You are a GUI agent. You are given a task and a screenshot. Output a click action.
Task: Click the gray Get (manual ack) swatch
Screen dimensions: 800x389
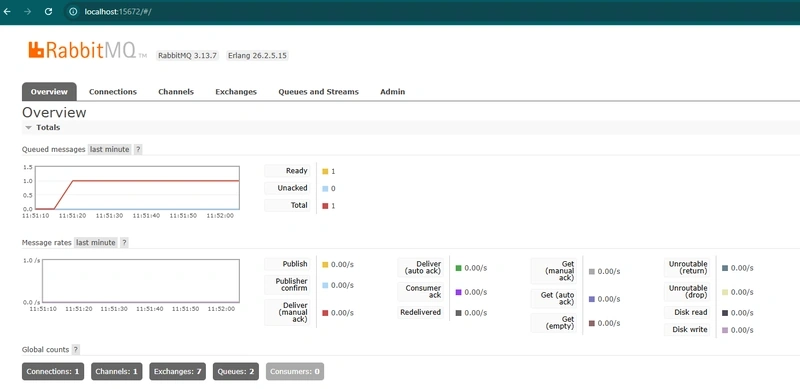[591, 272]
